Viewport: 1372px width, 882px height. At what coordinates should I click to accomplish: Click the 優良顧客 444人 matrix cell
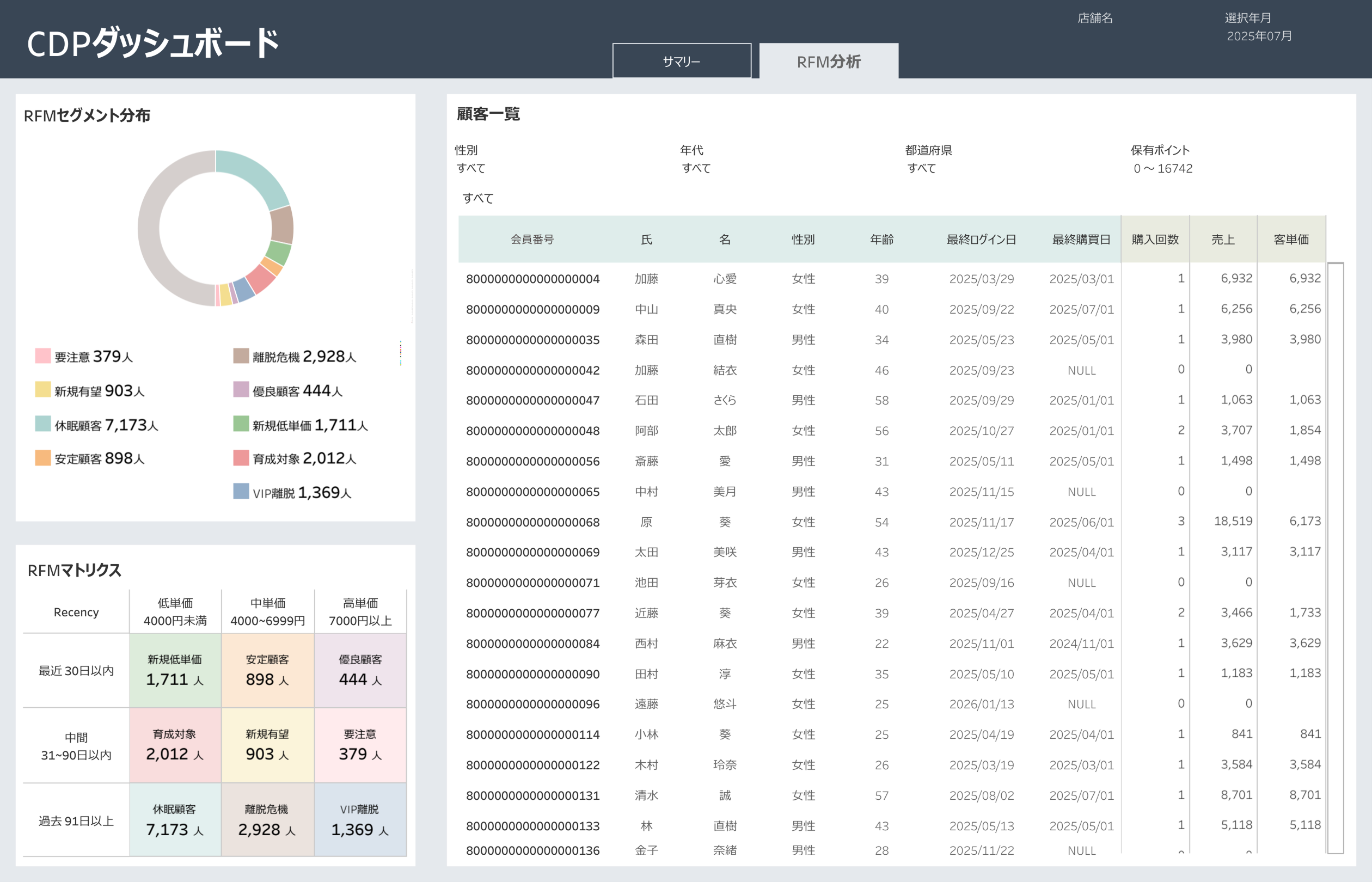[x=360, y=671]
